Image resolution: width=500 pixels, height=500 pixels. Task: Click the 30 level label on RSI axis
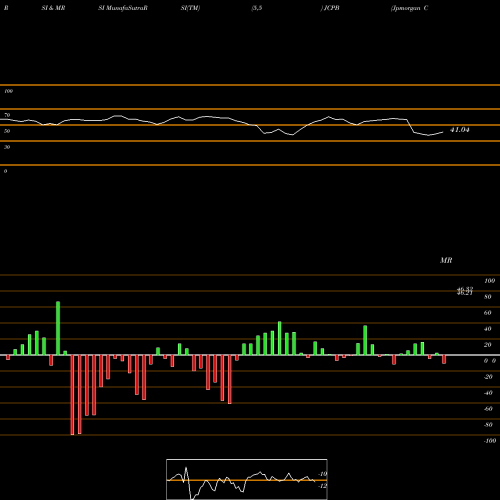click(7, 147)
